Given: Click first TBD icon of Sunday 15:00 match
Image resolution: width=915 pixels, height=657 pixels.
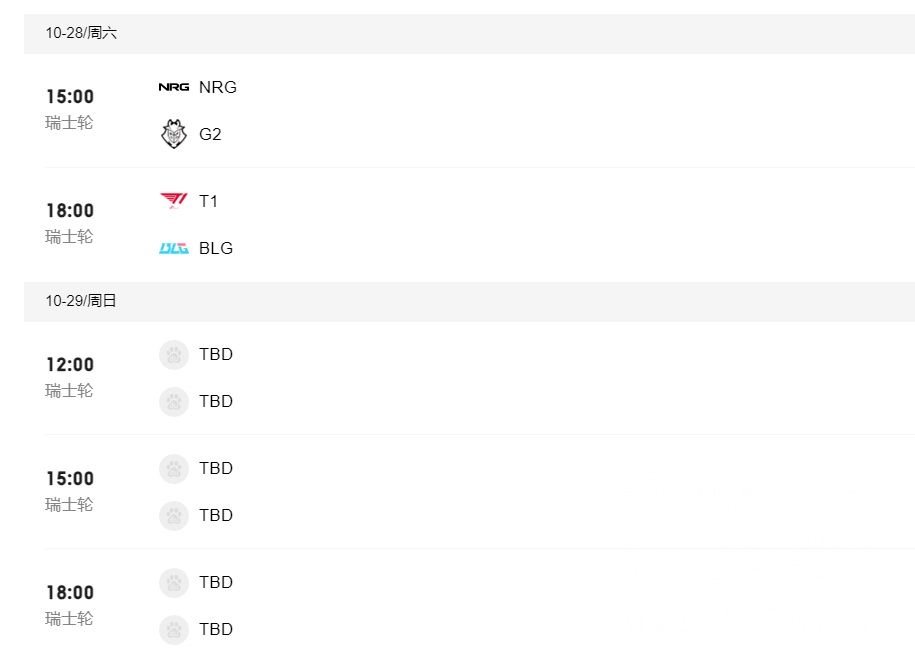Looking at the screenshot, I should [x=174, y=468].
